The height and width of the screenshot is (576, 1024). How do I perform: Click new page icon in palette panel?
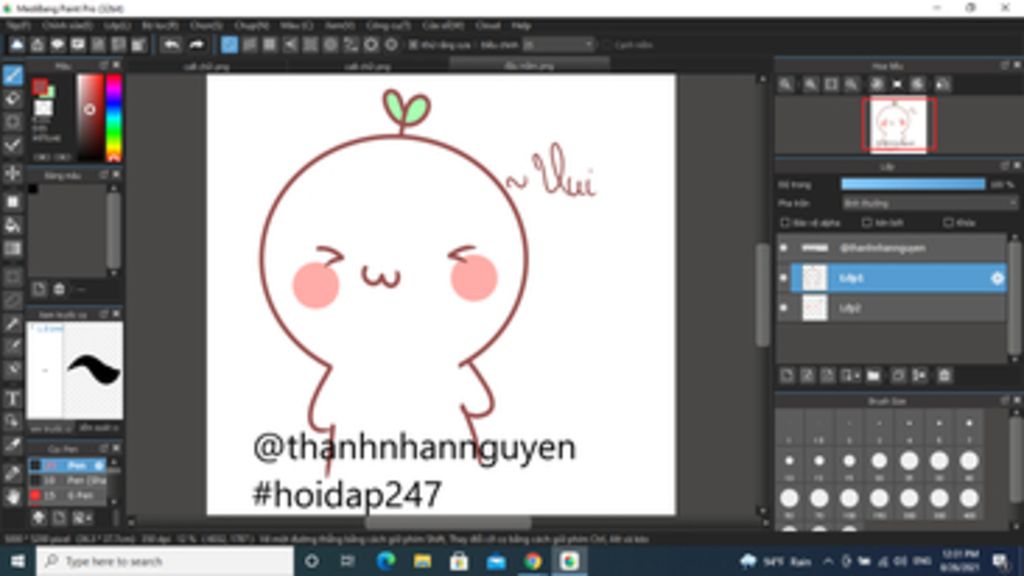tap(39, 289)
